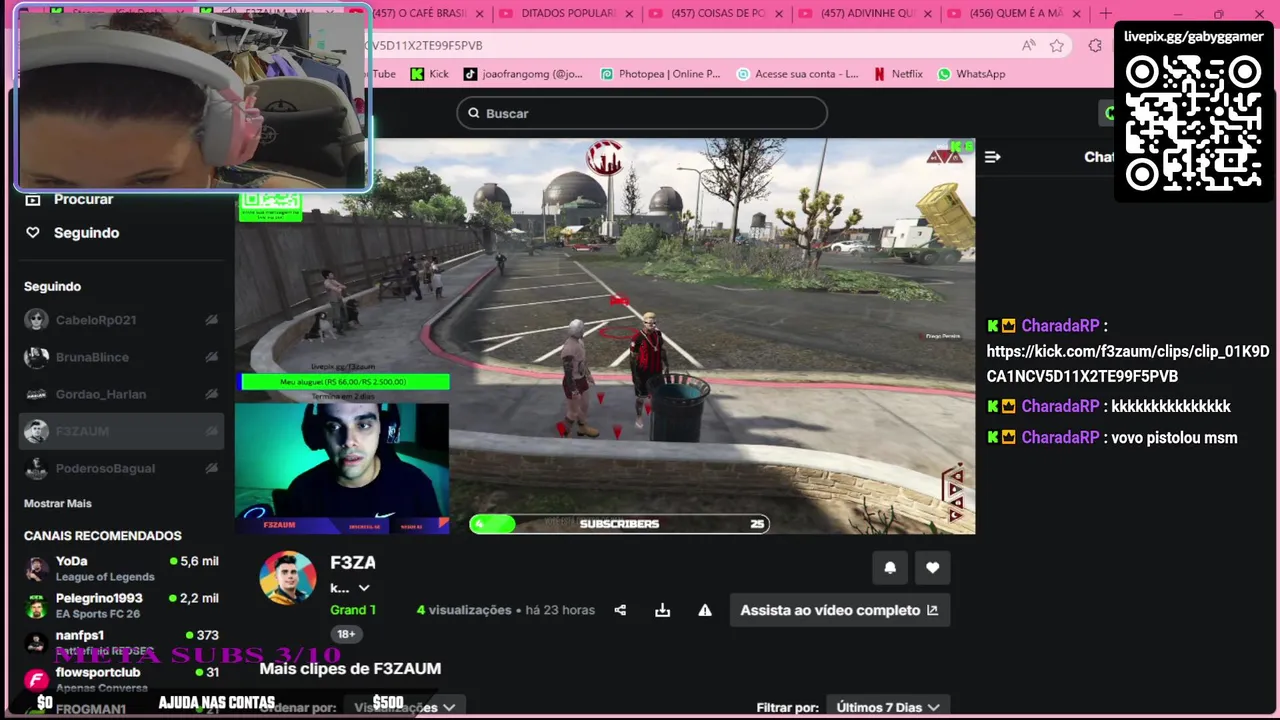This screenshot has width=1280, height=720.
Task: Close the 'DITADOS POPULAR' browser tab
Action: click(x=631, y=14)
